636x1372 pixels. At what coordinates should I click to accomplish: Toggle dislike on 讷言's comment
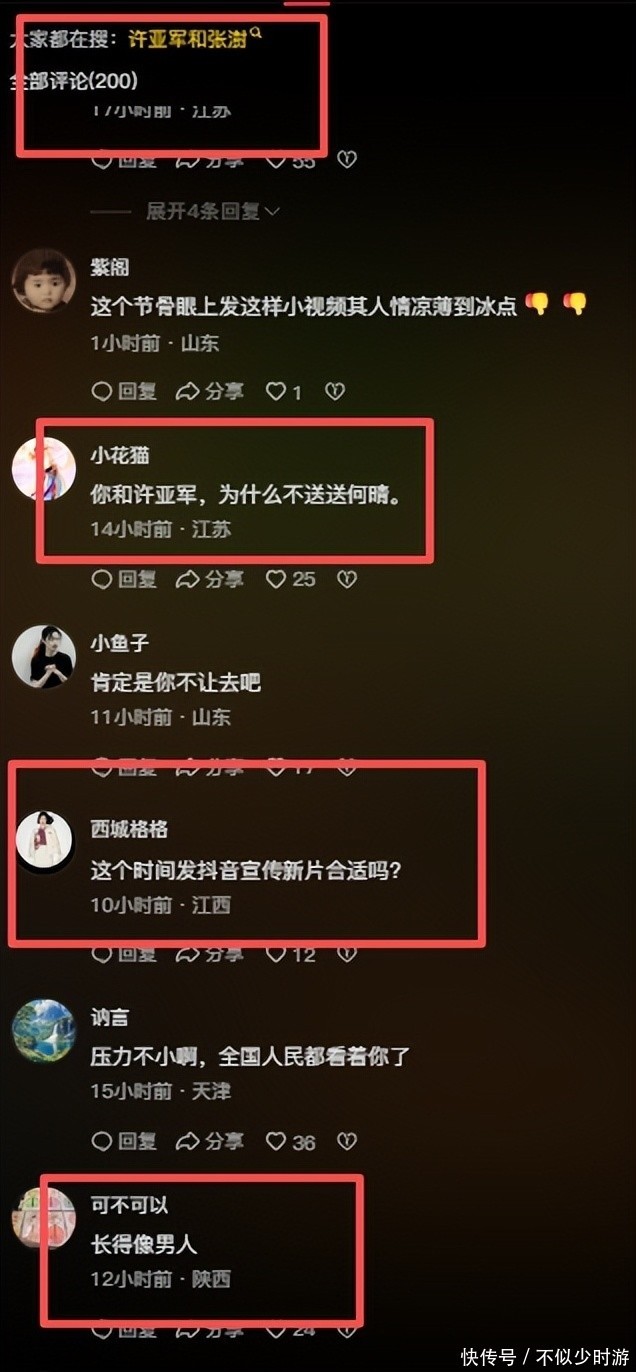point(347,1141)
